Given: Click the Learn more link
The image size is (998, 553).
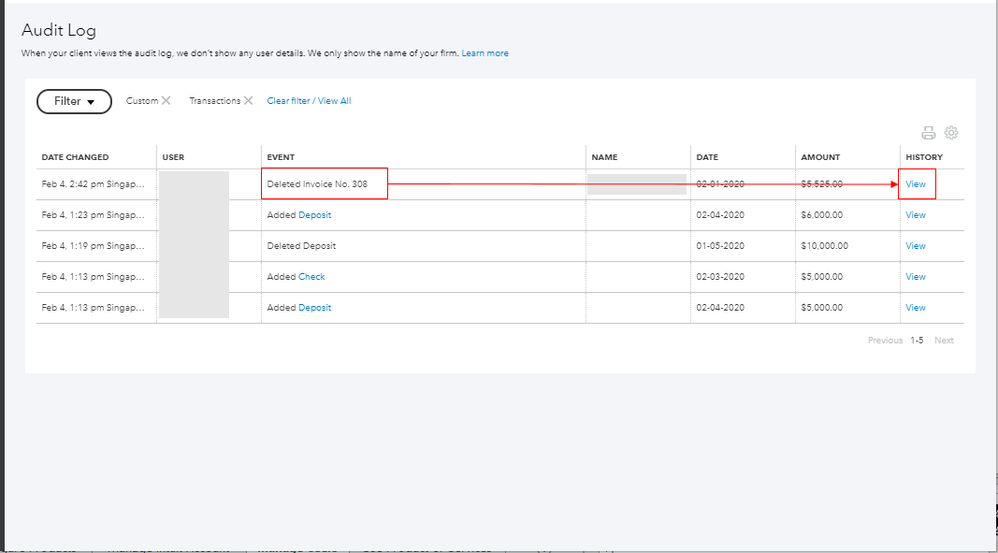Looking at the screenshot, I should (x=485, y=53).
